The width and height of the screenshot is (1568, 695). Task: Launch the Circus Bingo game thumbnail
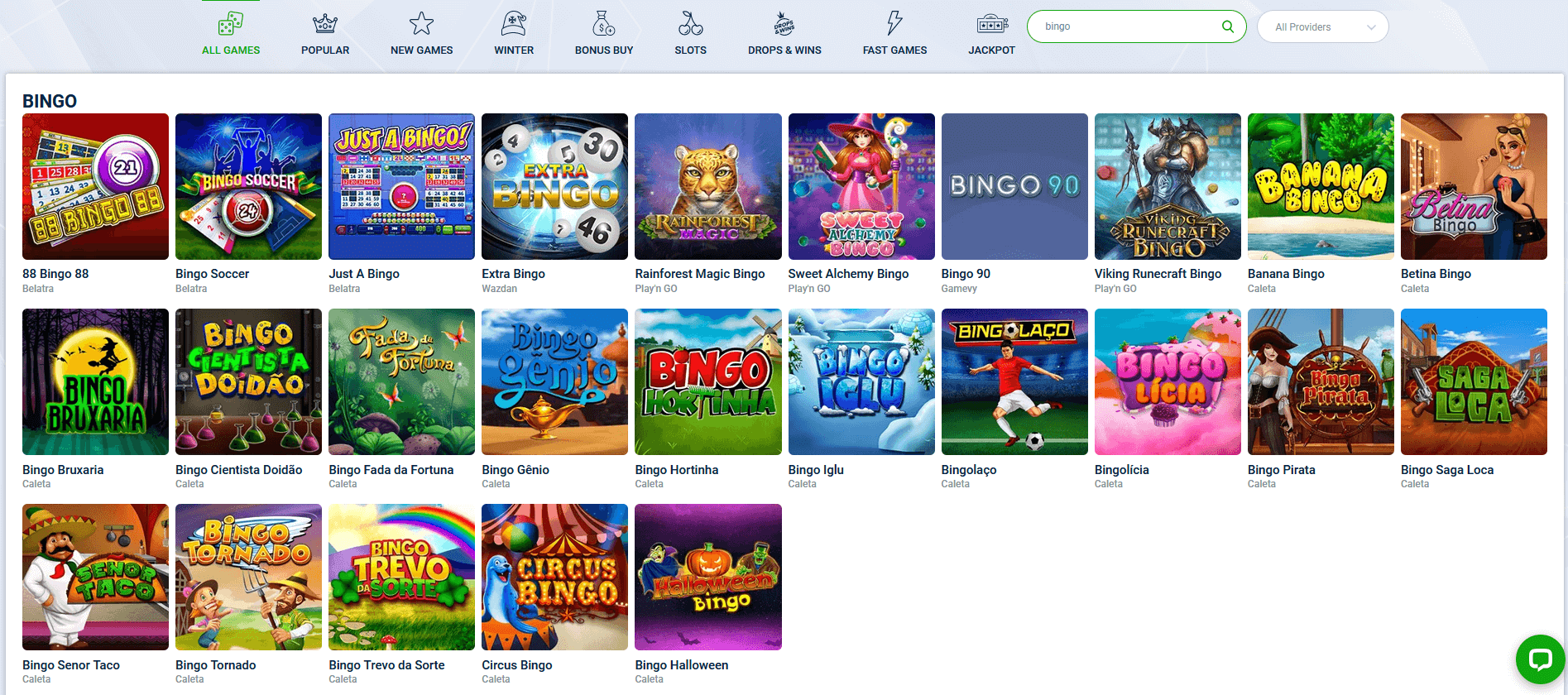tap(554, 577)
